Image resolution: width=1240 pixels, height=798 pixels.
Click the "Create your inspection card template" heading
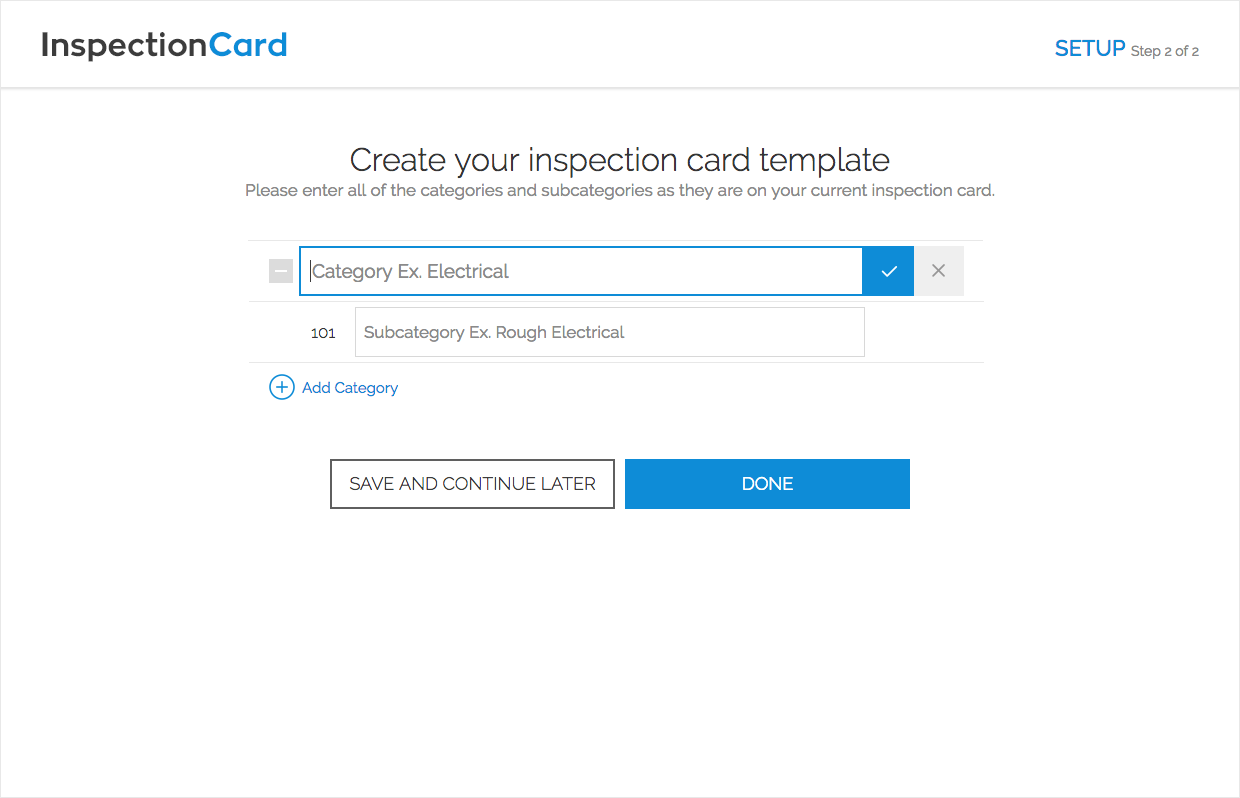tap(619, 160)
